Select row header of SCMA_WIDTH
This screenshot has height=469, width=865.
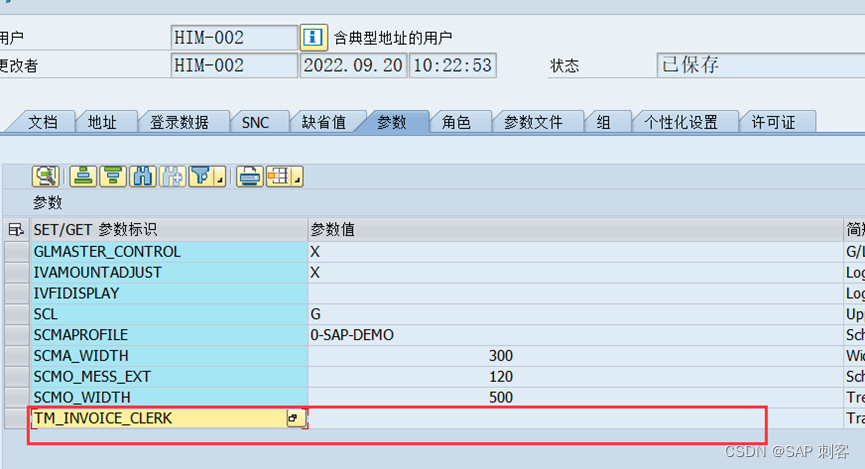(17, 356)
